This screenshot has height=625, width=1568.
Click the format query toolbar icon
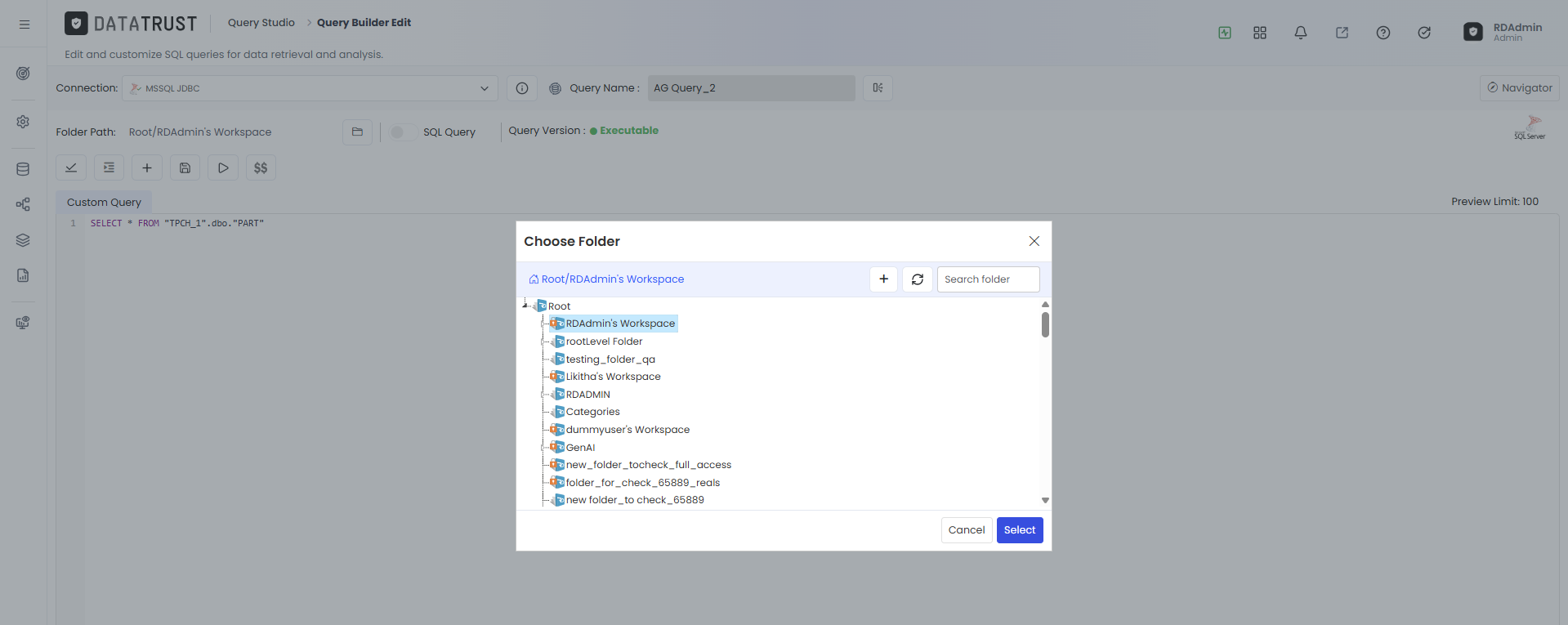pyautogui.click(x=109, y=167)
